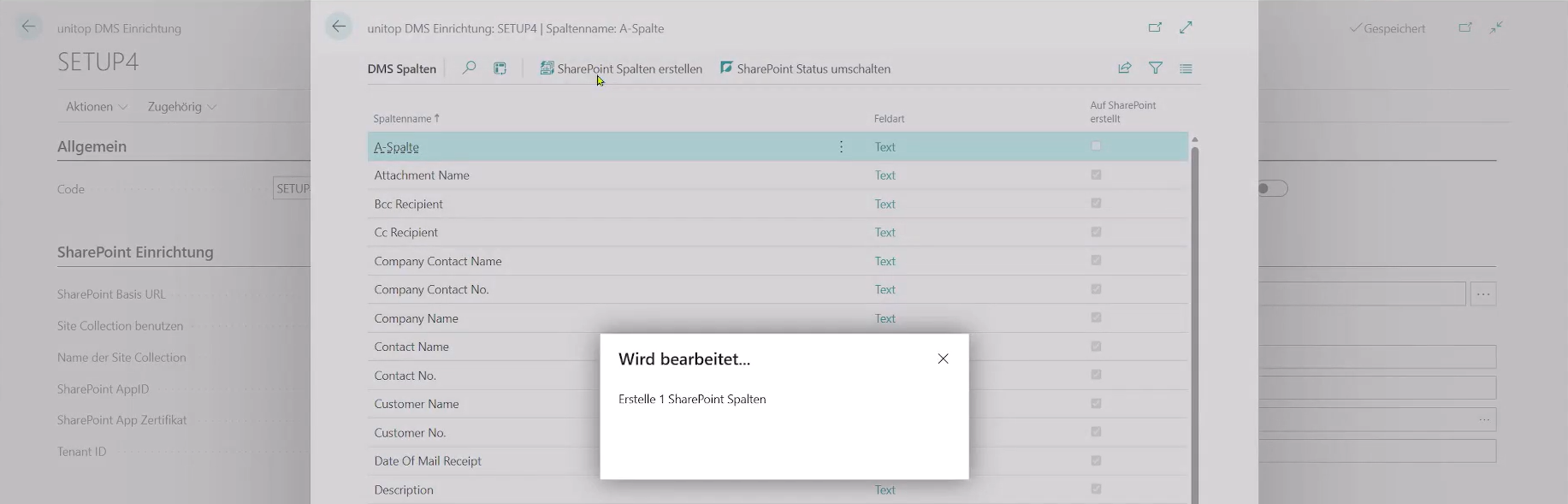Click the list edit icon next to search
Screen dimensions: 1568x504
(500, 68)
